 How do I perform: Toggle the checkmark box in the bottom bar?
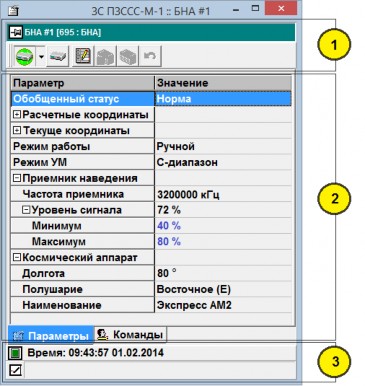click(x=15, y=370)
